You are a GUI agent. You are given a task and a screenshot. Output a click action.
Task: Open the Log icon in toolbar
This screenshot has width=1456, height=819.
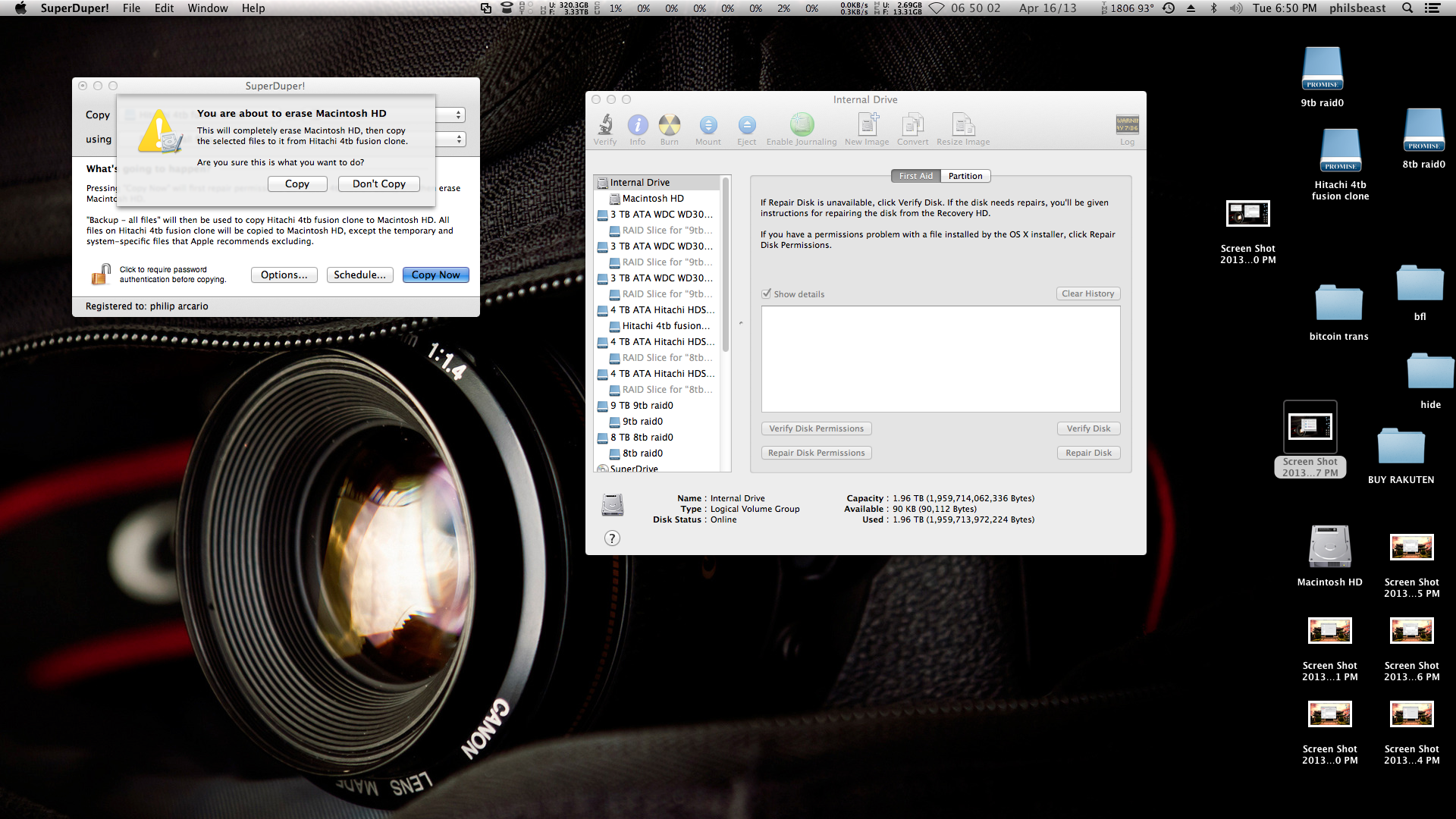(1127, 125)
